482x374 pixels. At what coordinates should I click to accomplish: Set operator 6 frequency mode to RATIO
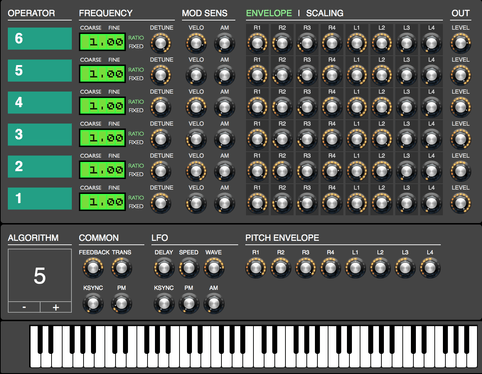pos(136,38)
